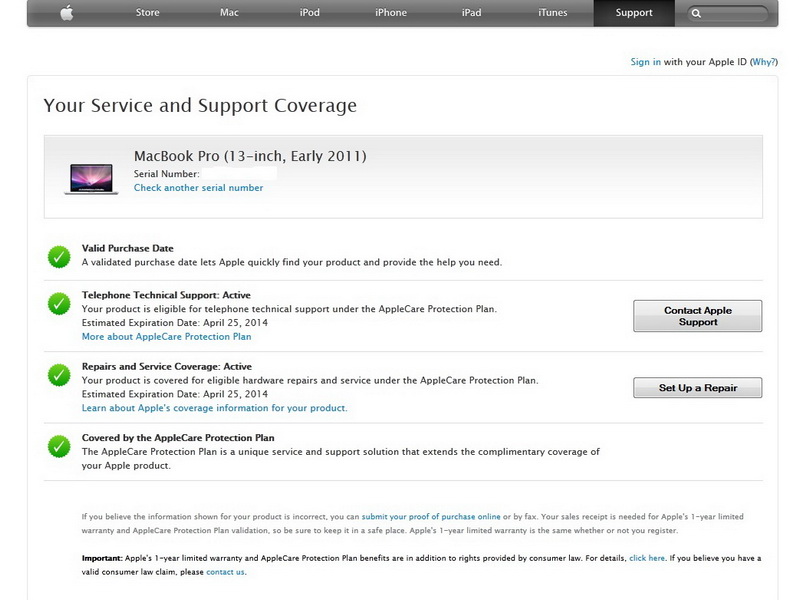Click the green checkmark beside Repairs and Service Coverage
Screen dimensions: 799x600
[59, 375]
